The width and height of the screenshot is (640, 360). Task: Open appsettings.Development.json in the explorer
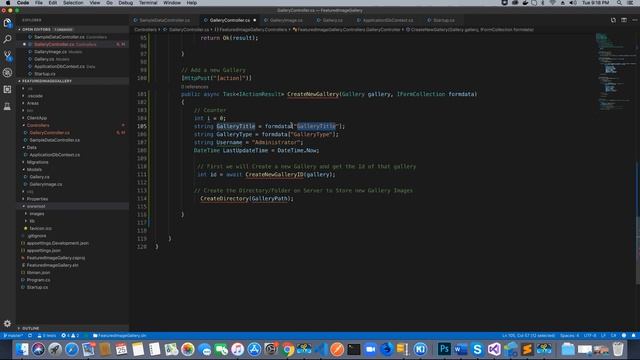58,243
